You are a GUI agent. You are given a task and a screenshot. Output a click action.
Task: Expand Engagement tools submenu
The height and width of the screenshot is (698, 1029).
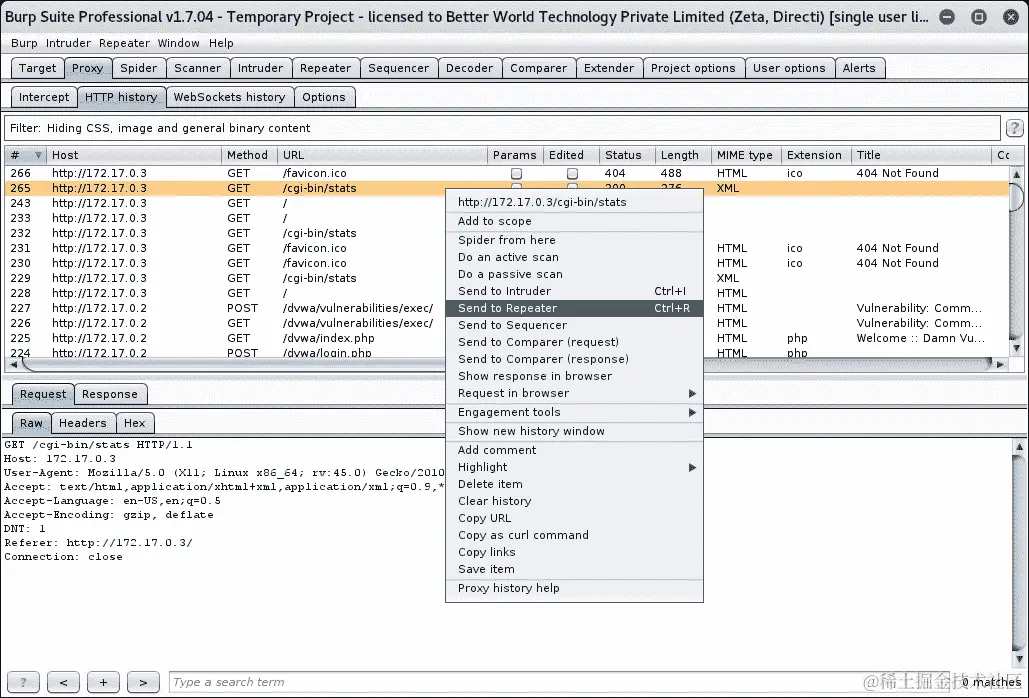pos(692,412)
